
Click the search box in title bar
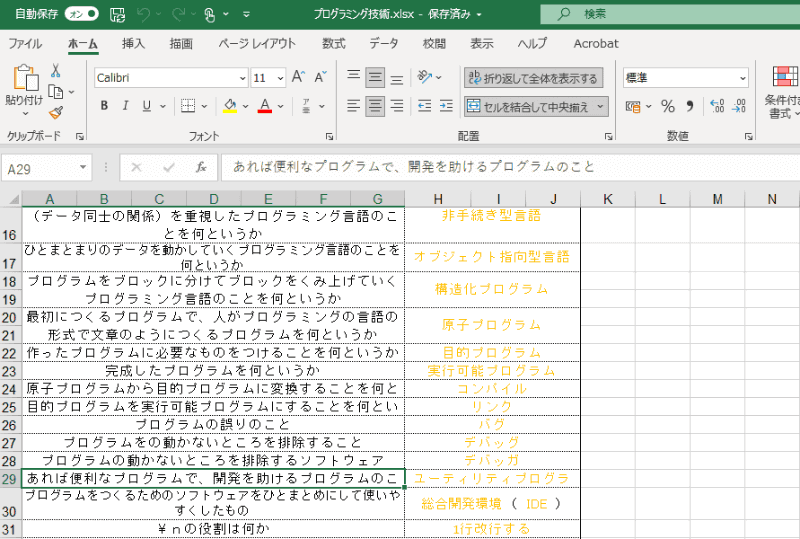pyautogui.click(x=670, y=14)
